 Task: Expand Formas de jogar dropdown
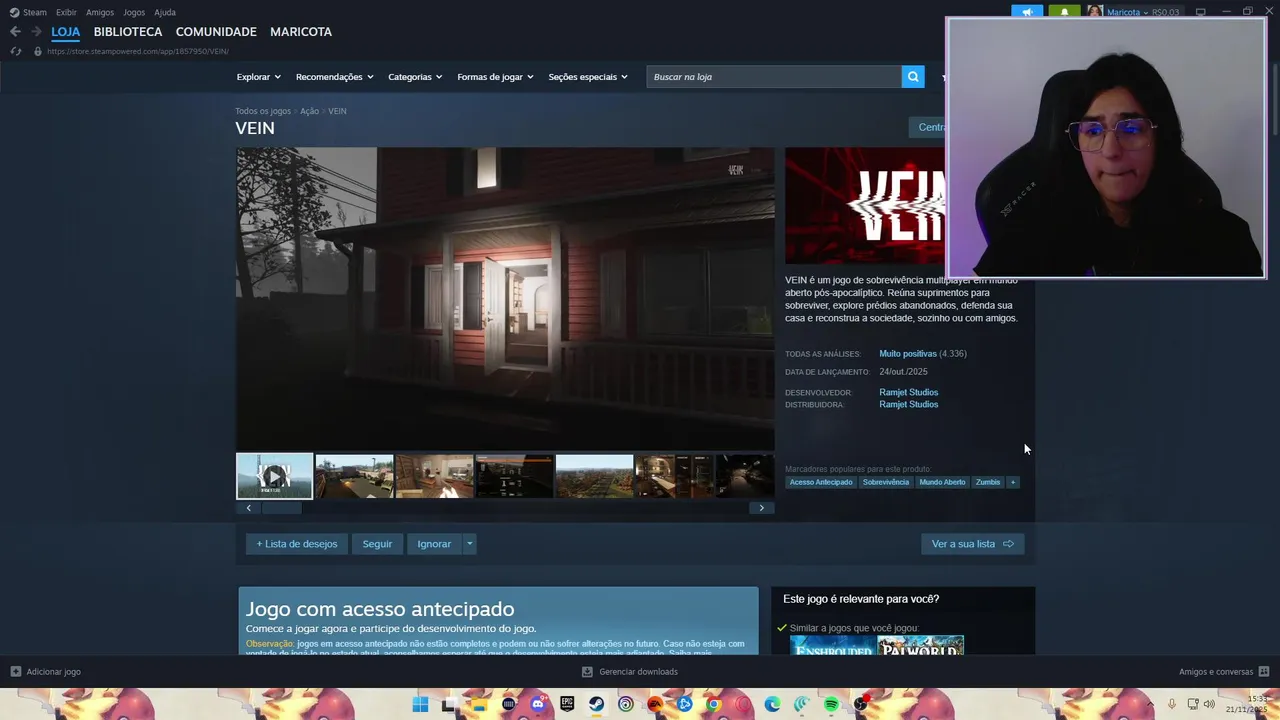(495, 77)
